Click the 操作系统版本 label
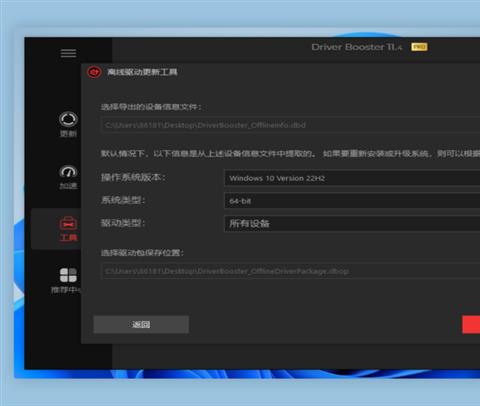Screen dimensions: 480x406 click(x=133, y=177)
